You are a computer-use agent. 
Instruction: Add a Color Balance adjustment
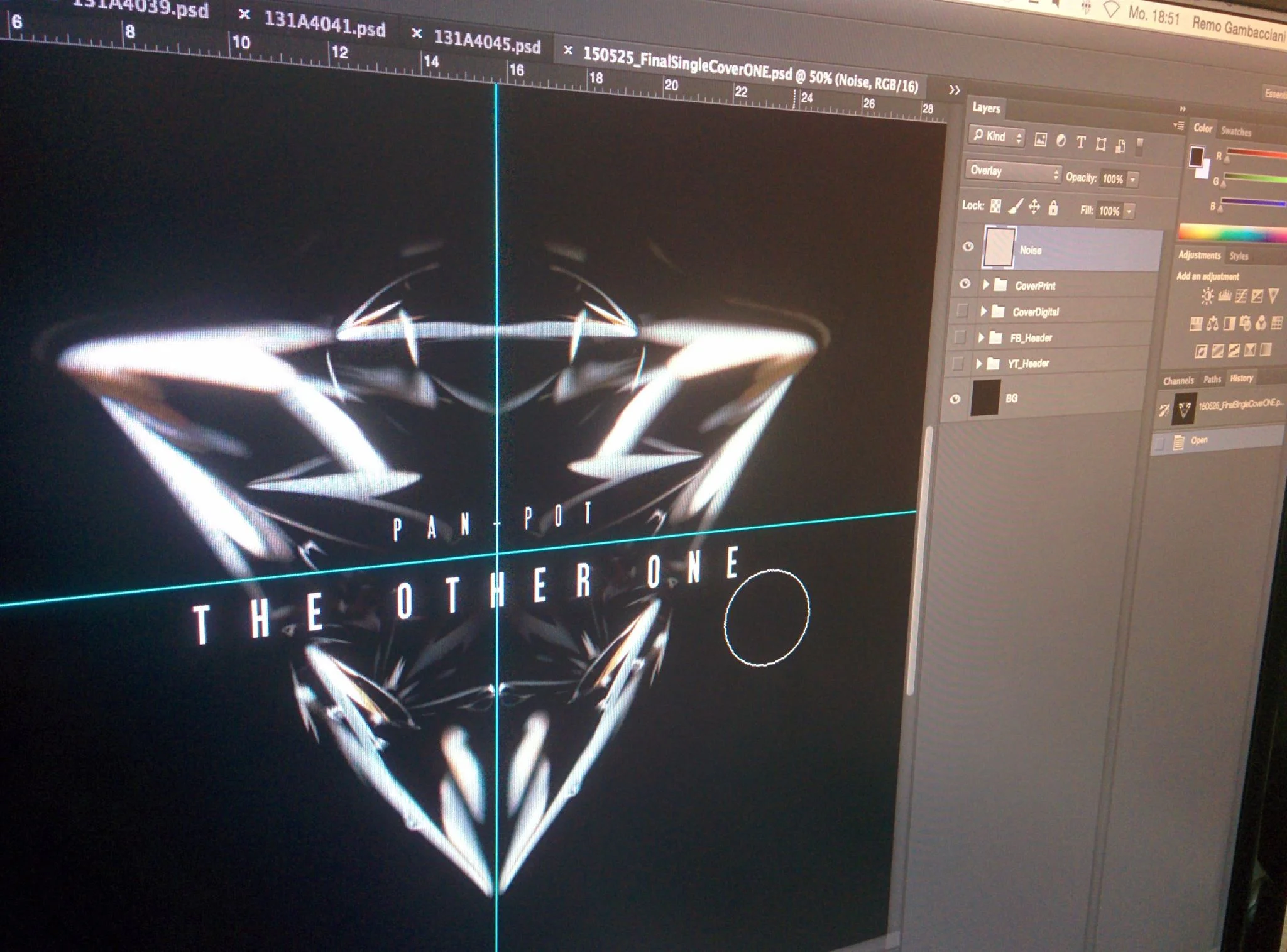click(x=1212, y=324)
